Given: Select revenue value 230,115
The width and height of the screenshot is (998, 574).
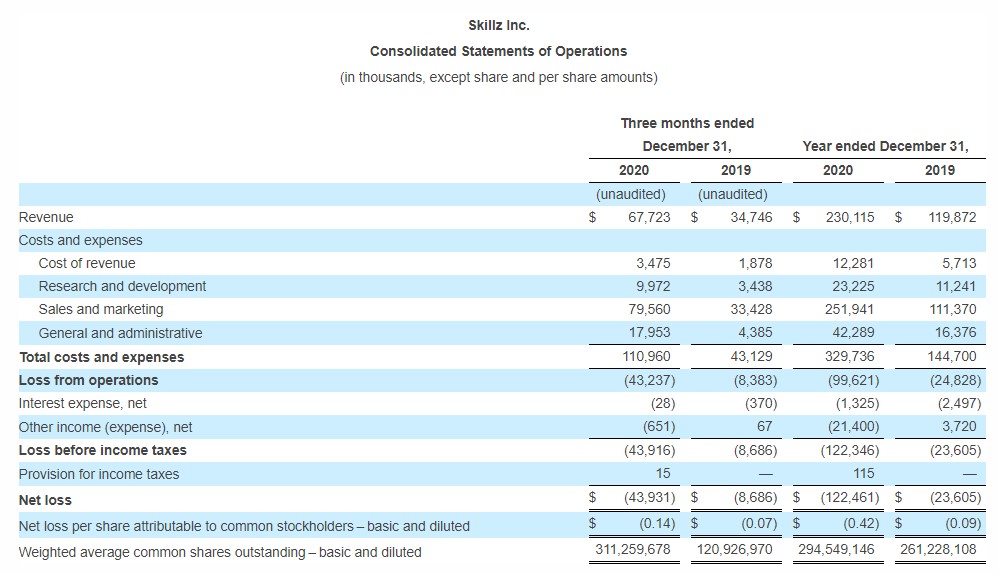Looking at the screenshot, I should point(850,218).
